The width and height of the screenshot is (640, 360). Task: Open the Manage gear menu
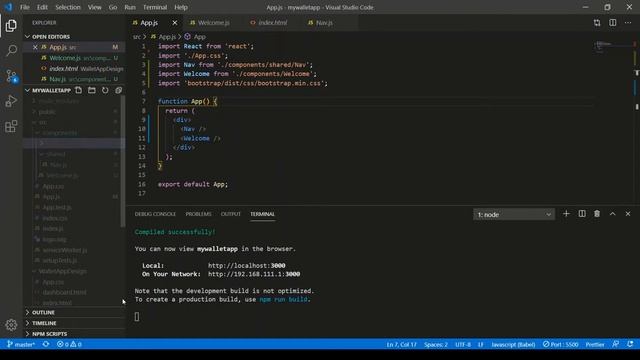(x=11, y=325)
